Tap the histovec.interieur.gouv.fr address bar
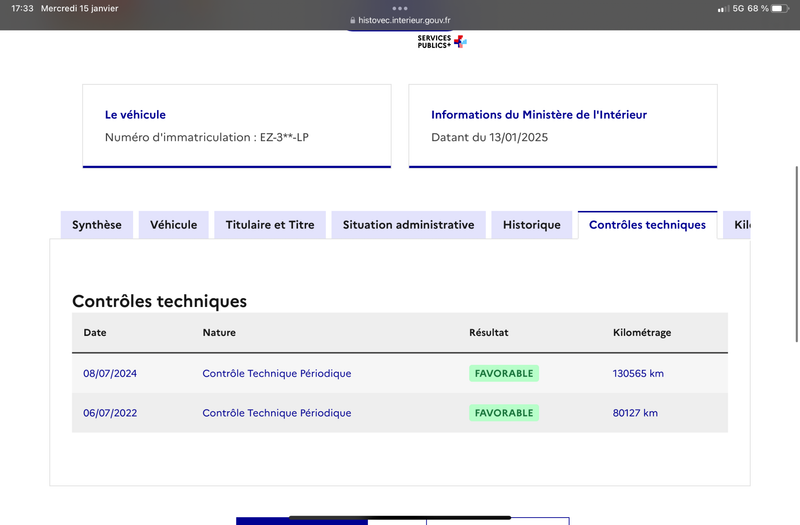Image resolution: width=800 pixels, height=525 pixels. [400, 20]
